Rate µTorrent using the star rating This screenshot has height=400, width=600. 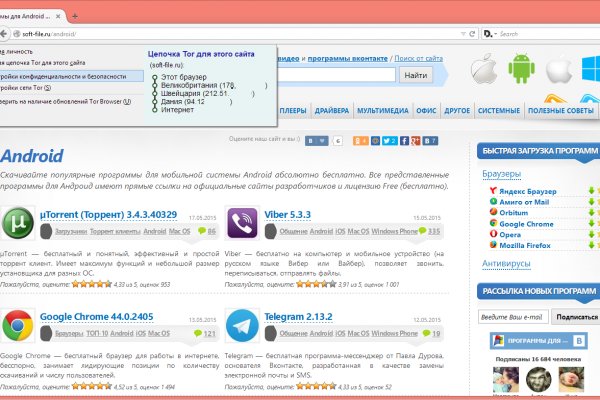click(92, 284)
